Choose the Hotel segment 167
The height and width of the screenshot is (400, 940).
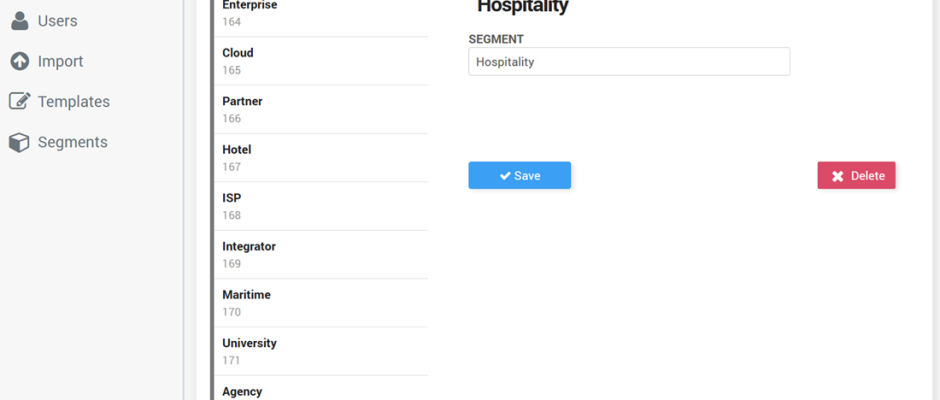[321, 158]
